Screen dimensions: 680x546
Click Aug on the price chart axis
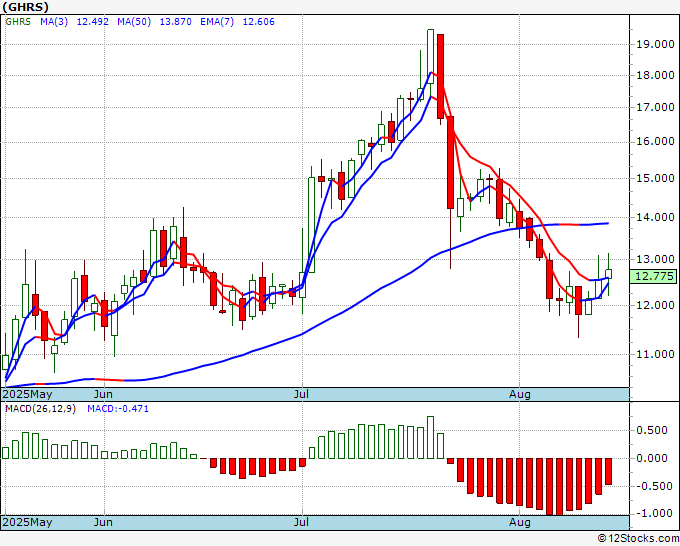[x=520, y=394]
